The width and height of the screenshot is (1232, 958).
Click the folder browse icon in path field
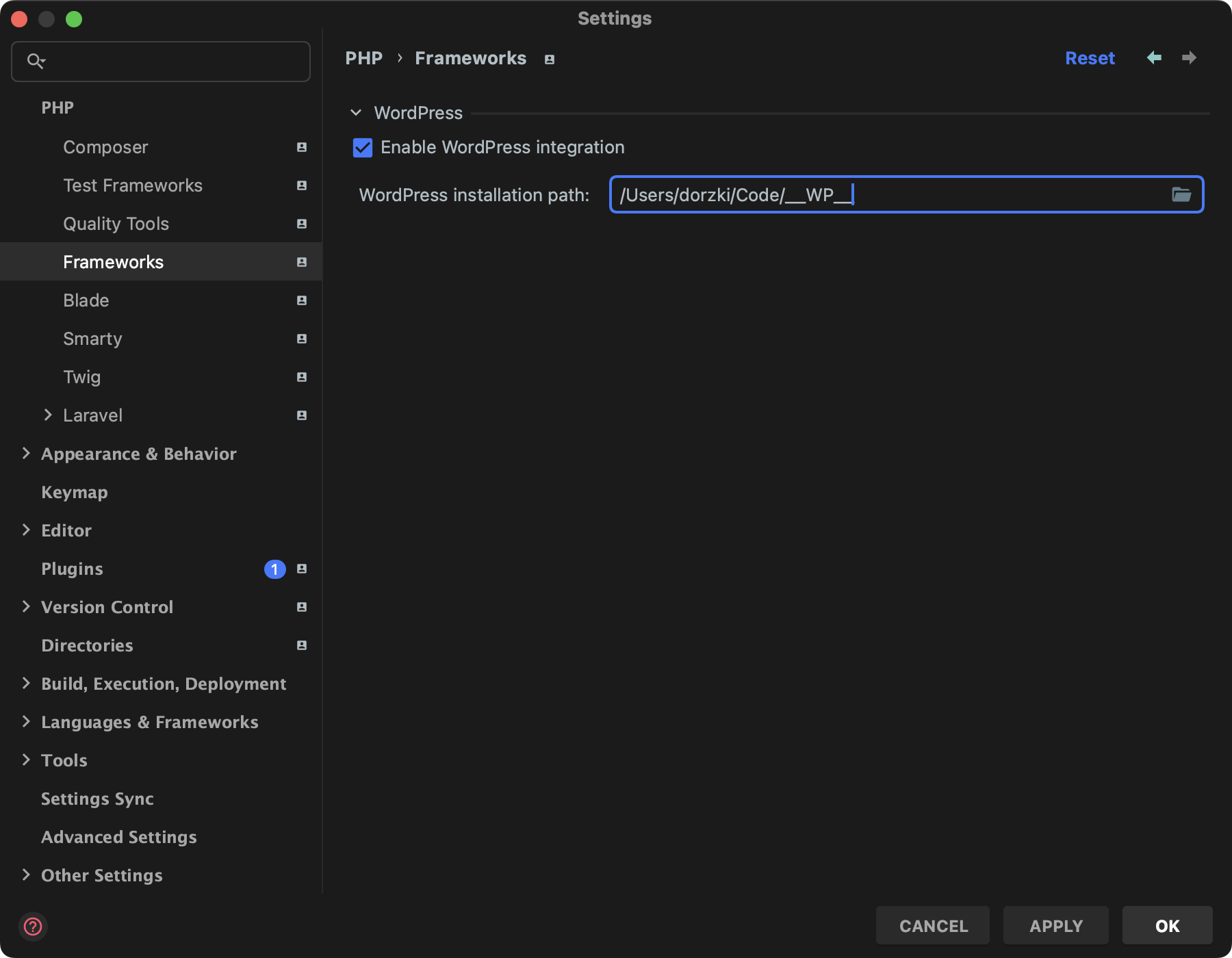[x=1181, y=195]
